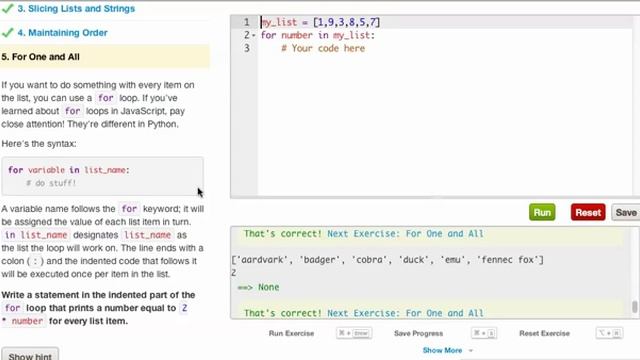Collapse the for loop fold arrow on line 2
This screenshot has width=640, height=360.
253,36
